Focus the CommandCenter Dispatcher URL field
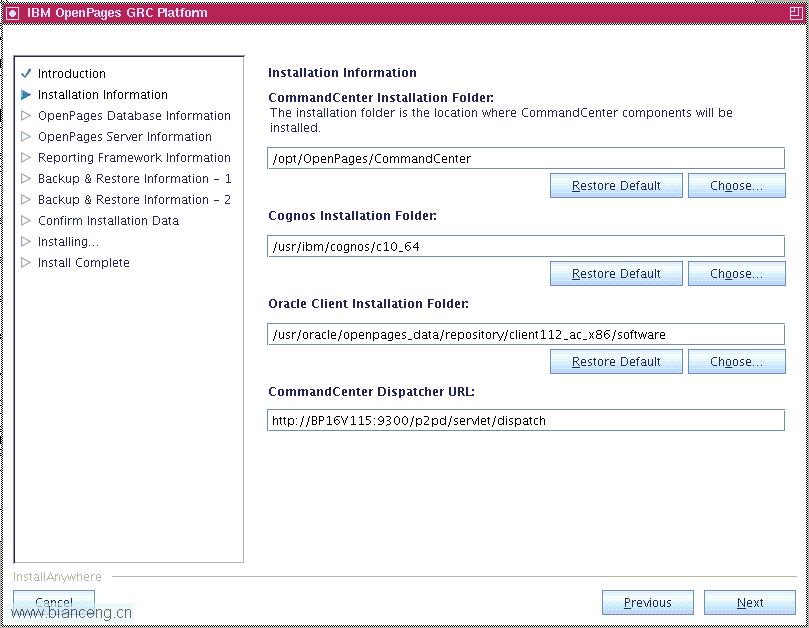Screen dimensions: 809x628 pos(526,421)
